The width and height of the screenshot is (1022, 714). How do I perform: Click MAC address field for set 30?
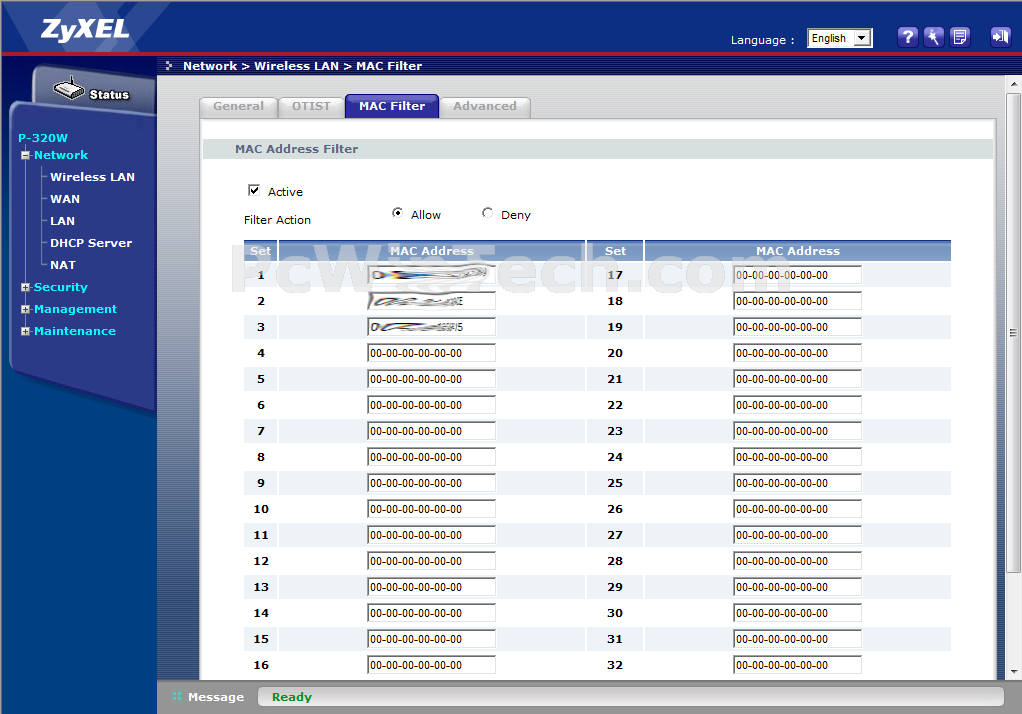point(797,613)
